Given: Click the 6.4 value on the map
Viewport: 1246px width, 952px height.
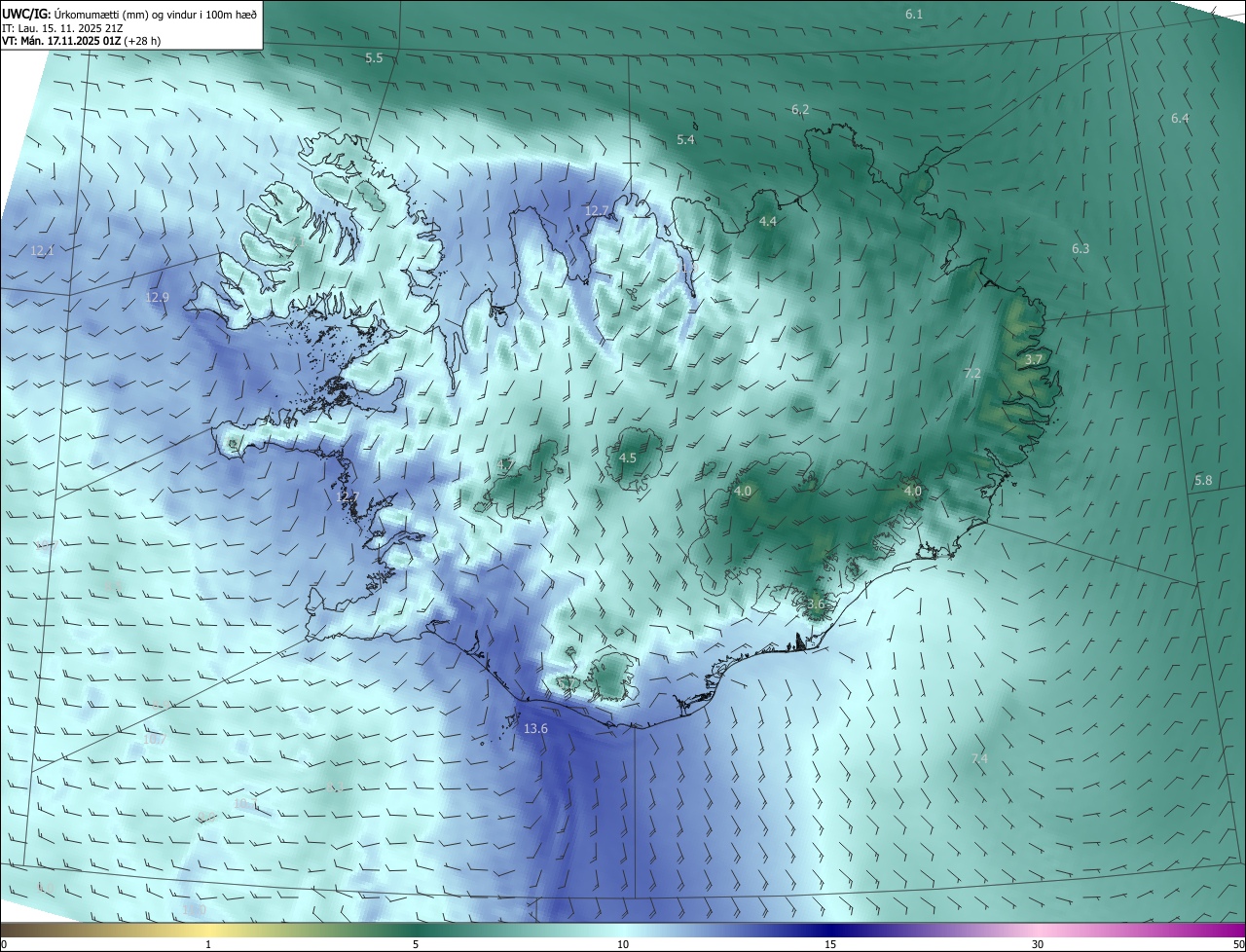Looking at the screenshot, I should click(x=1180, y=119).
